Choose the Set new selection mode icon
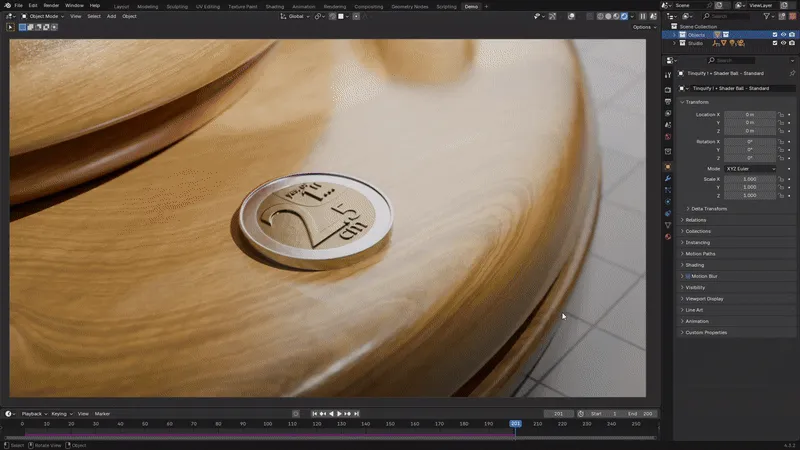The image size is (800, 450). click(x=22, y=27)
